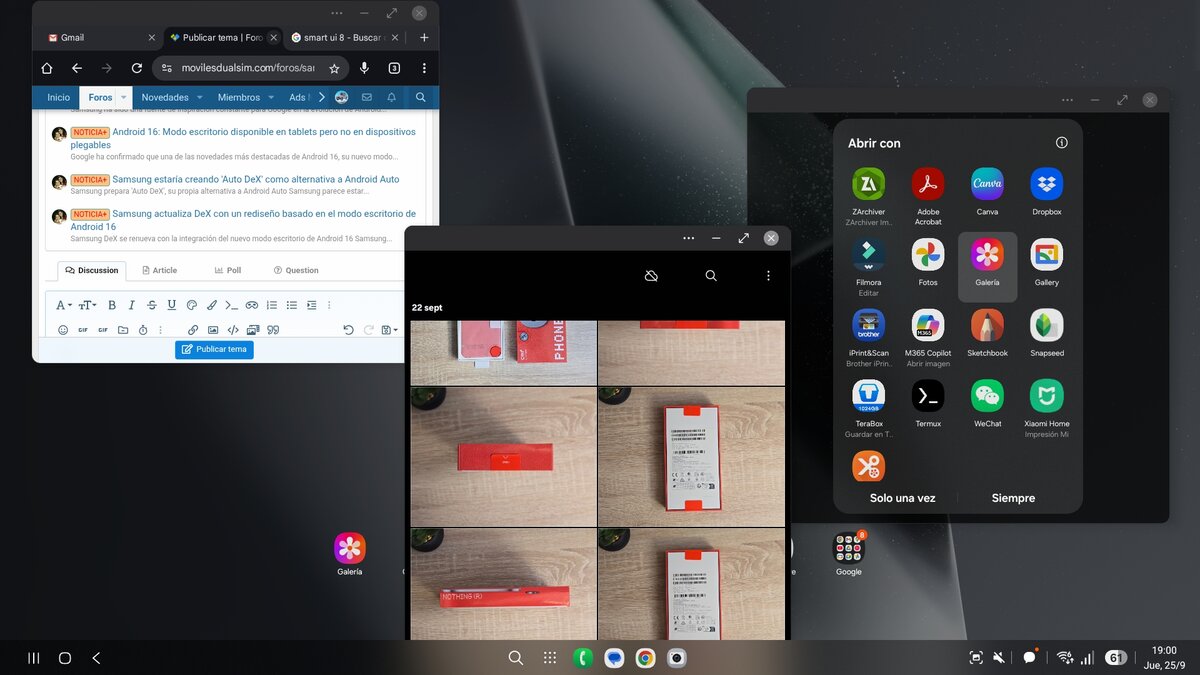Toggle strikethrough in the post editor
This screenshot has width=1200, height=675.
(152, 305)
